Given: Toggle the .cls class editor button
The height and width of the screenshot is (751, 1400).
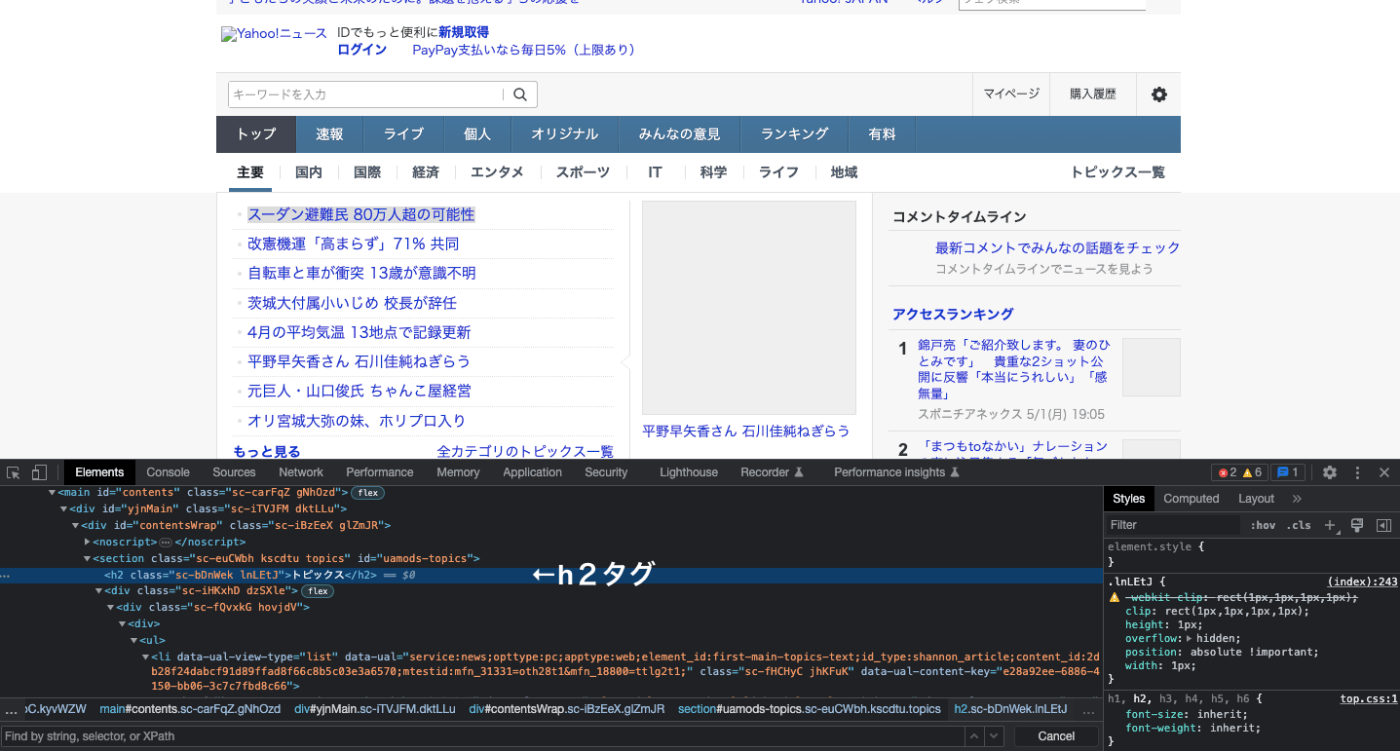Looking at the screenshot, I should click(1299, 525).
